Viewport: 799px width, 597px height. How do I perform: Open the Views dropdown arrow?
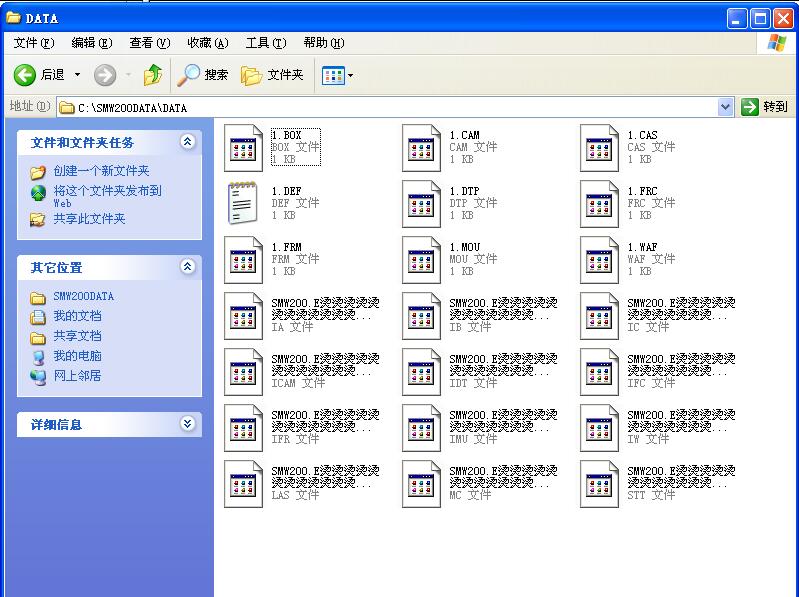pos(351,76)
